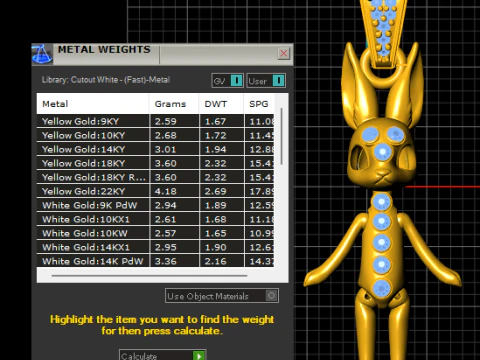This screenshot has width=480, height=360.
Task: Sort by the Metal column header
Action: 93,104
